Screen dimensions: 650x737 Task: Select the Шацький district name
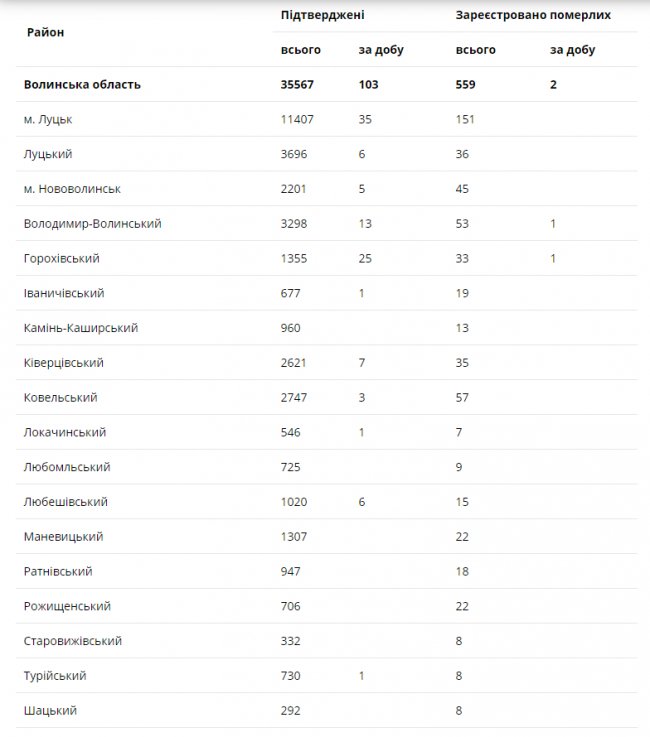(x=50, y=711)
